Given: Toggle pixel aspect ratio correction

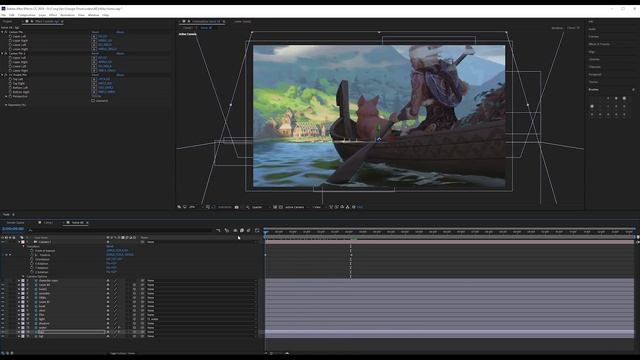Looking at the screenshot, I should [x=331, y=207].
